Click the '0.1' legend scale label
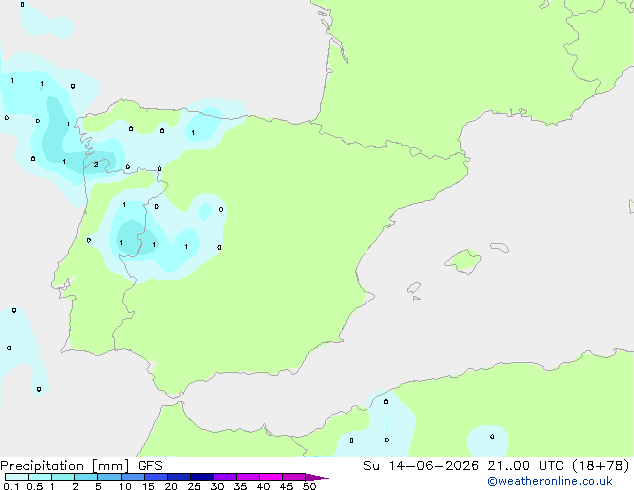The height and width of the screenshot is (490, 634). click(11, 486)
